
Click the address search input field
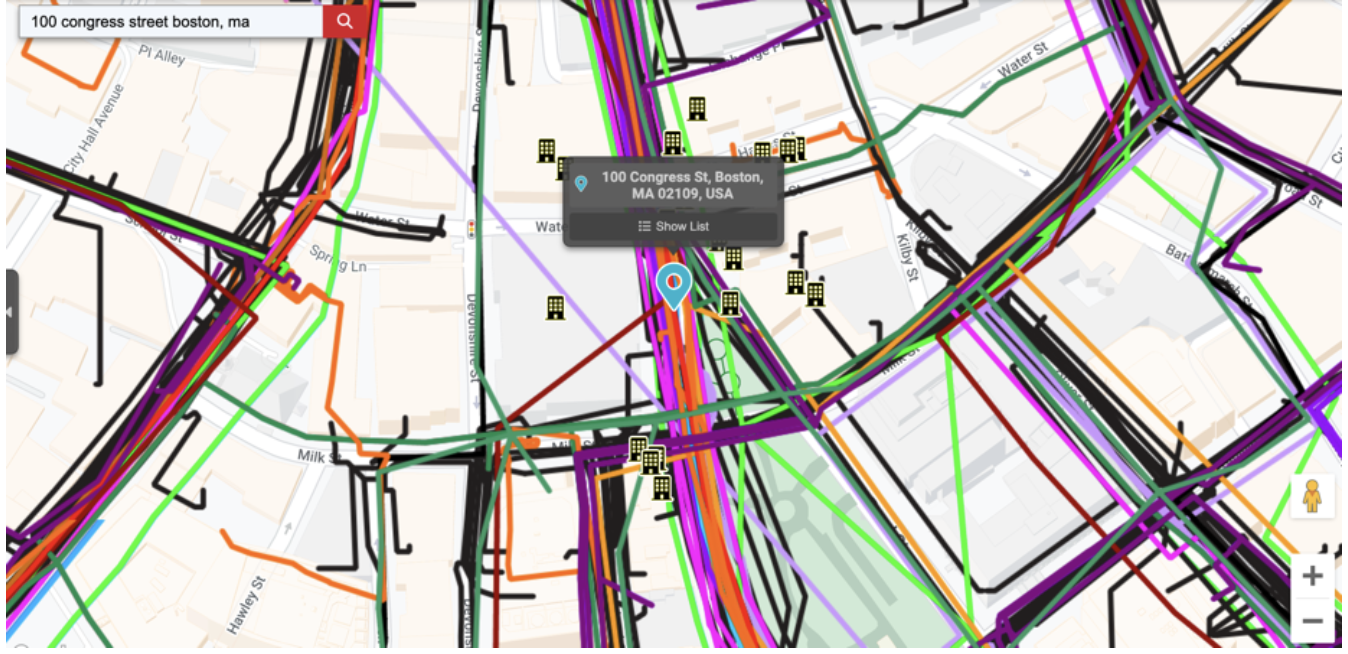[170, 21]
